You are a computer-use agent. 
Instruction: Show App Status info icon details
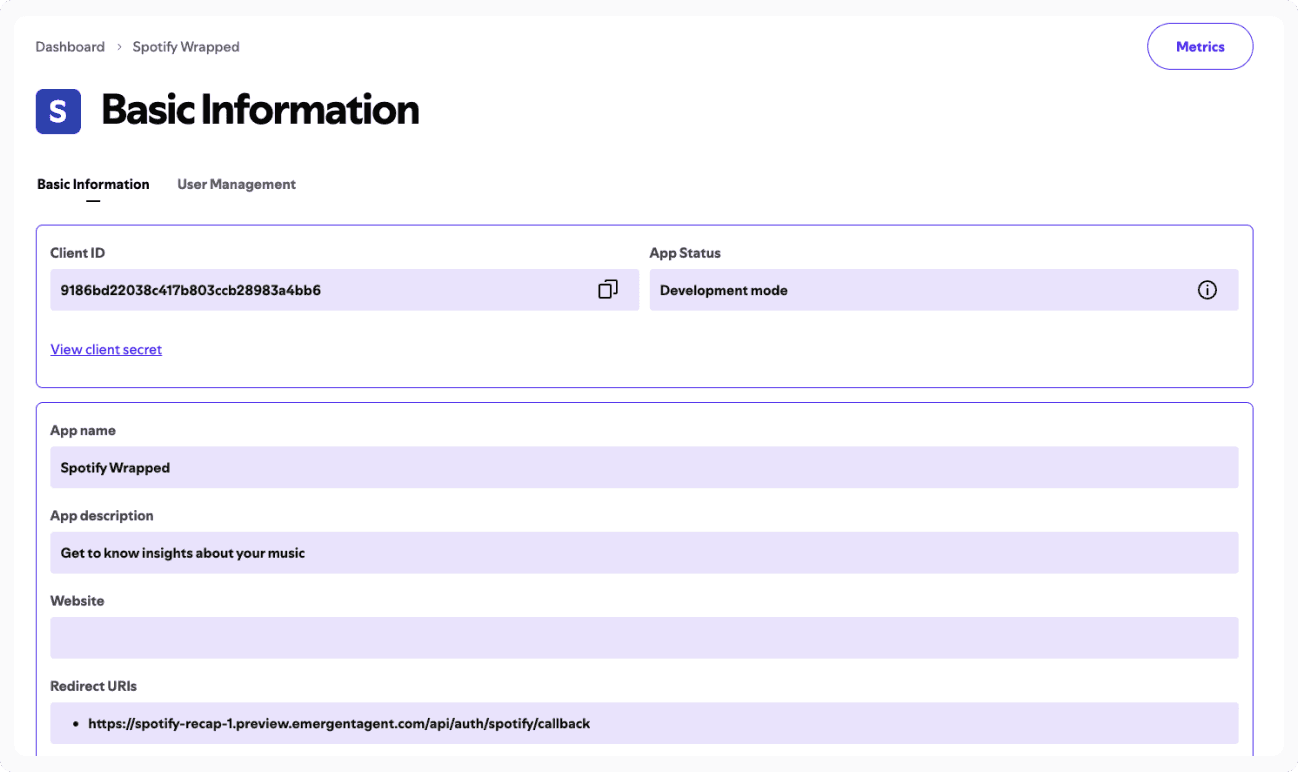click(x=1207, y=290)
